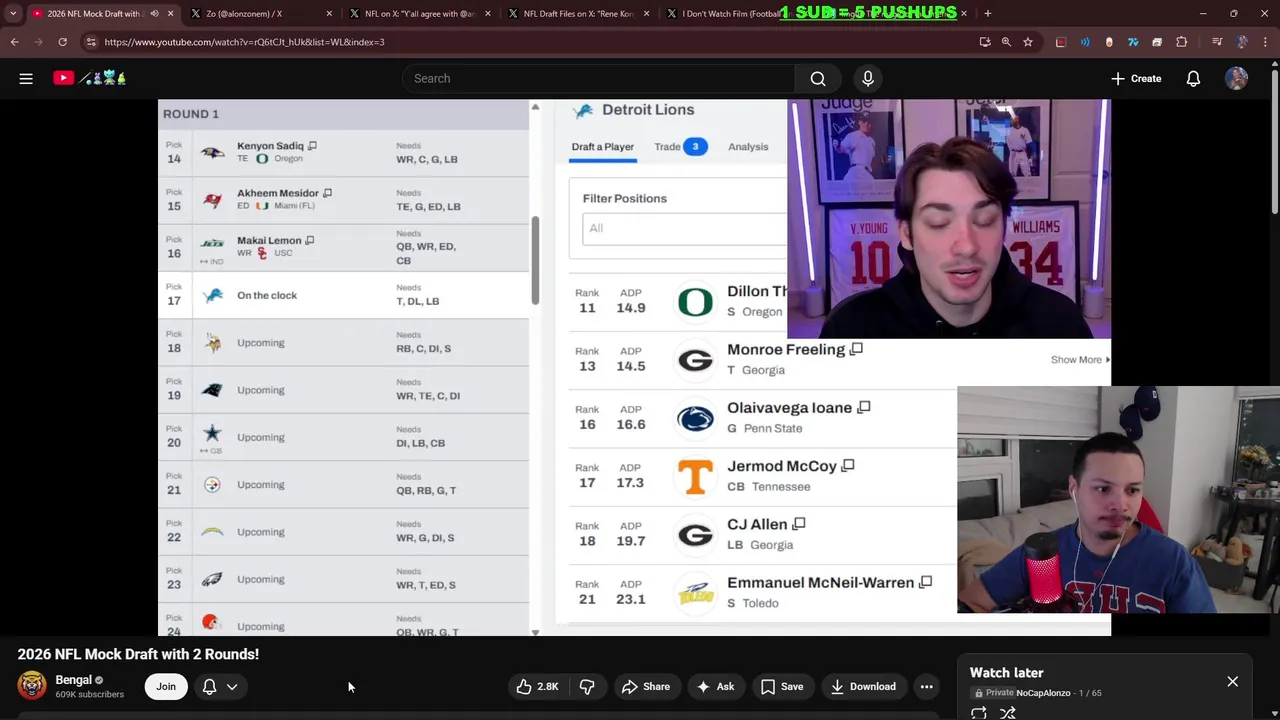Activate voice search microphone
The width and height of the screenshot is (1280, 720).
(868, 78)
